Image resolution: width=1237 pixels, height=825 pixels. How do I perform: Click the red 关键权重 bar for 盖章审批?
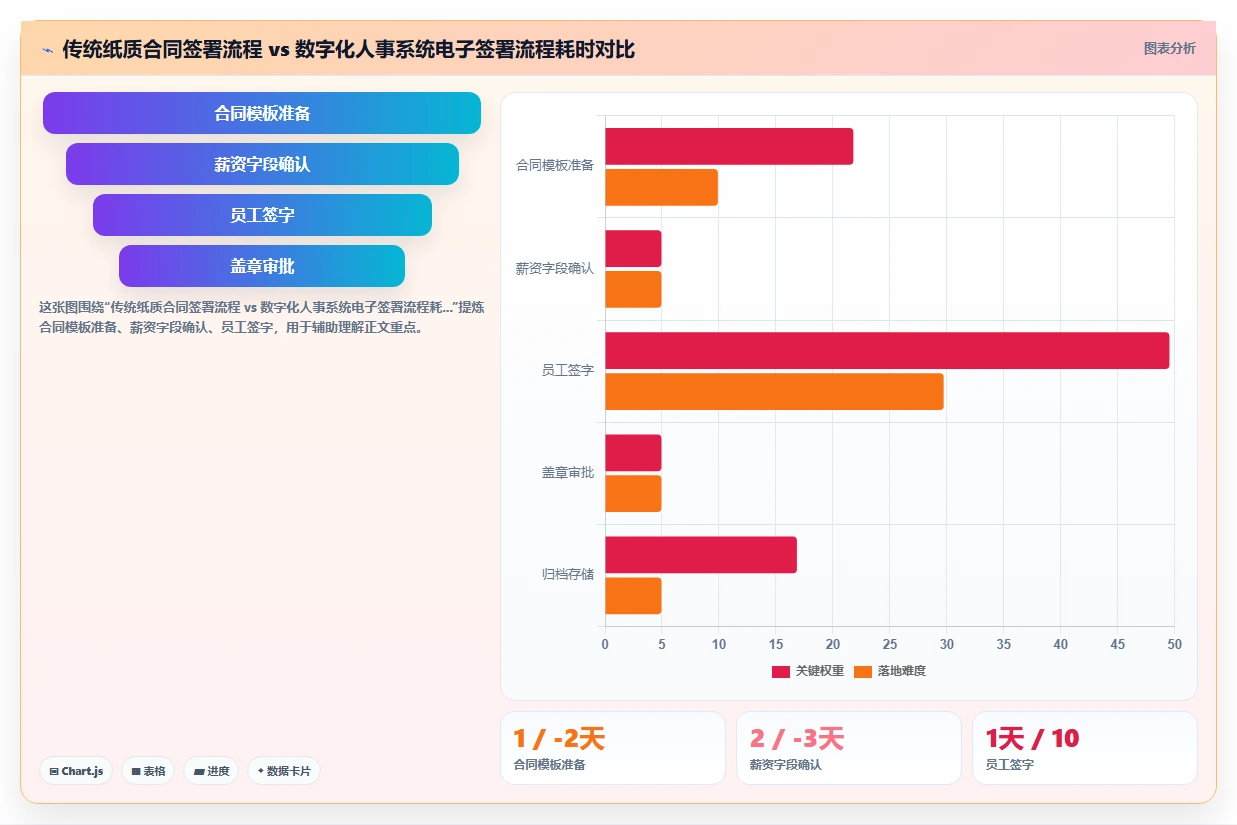point(633,452)
